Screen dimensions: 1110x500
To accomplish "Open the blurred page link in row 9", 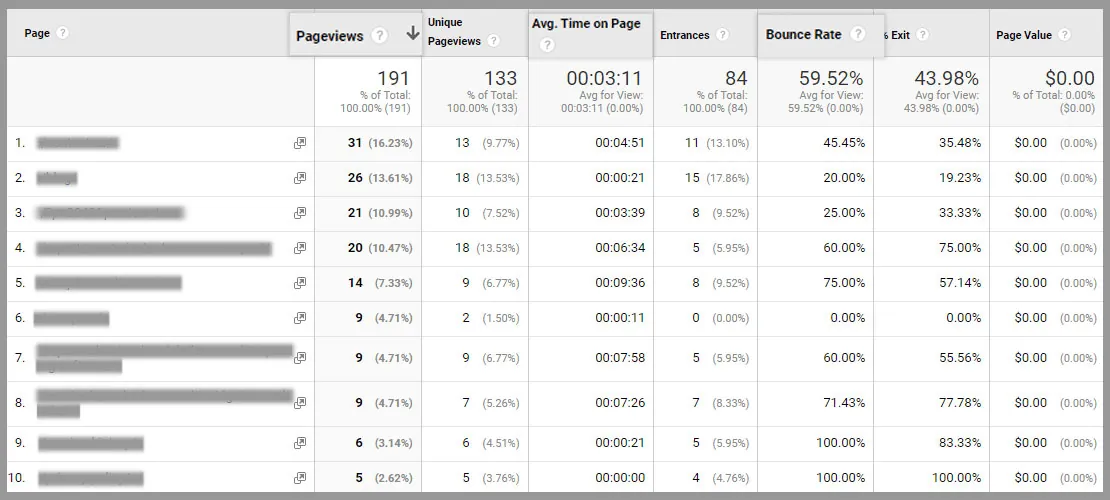I will 91,443.
